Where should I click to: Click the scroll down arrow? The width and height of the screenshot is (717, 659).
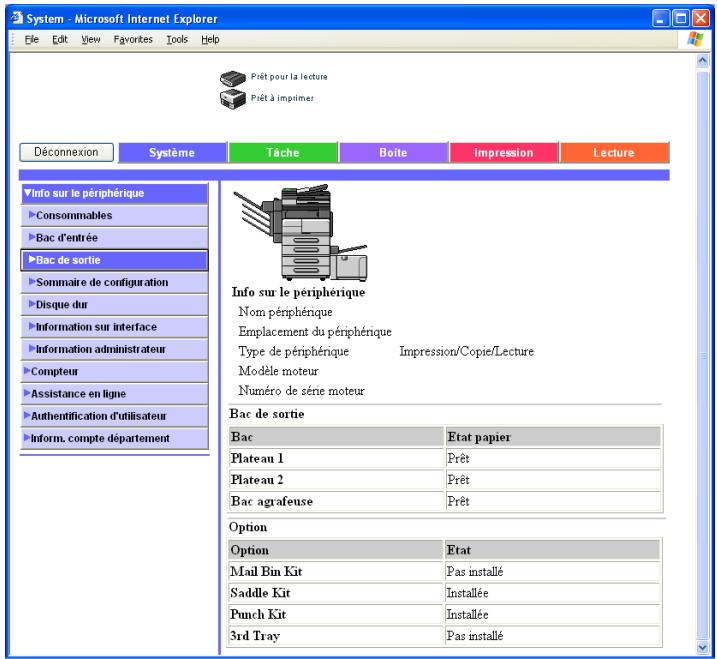click(702, 647)
